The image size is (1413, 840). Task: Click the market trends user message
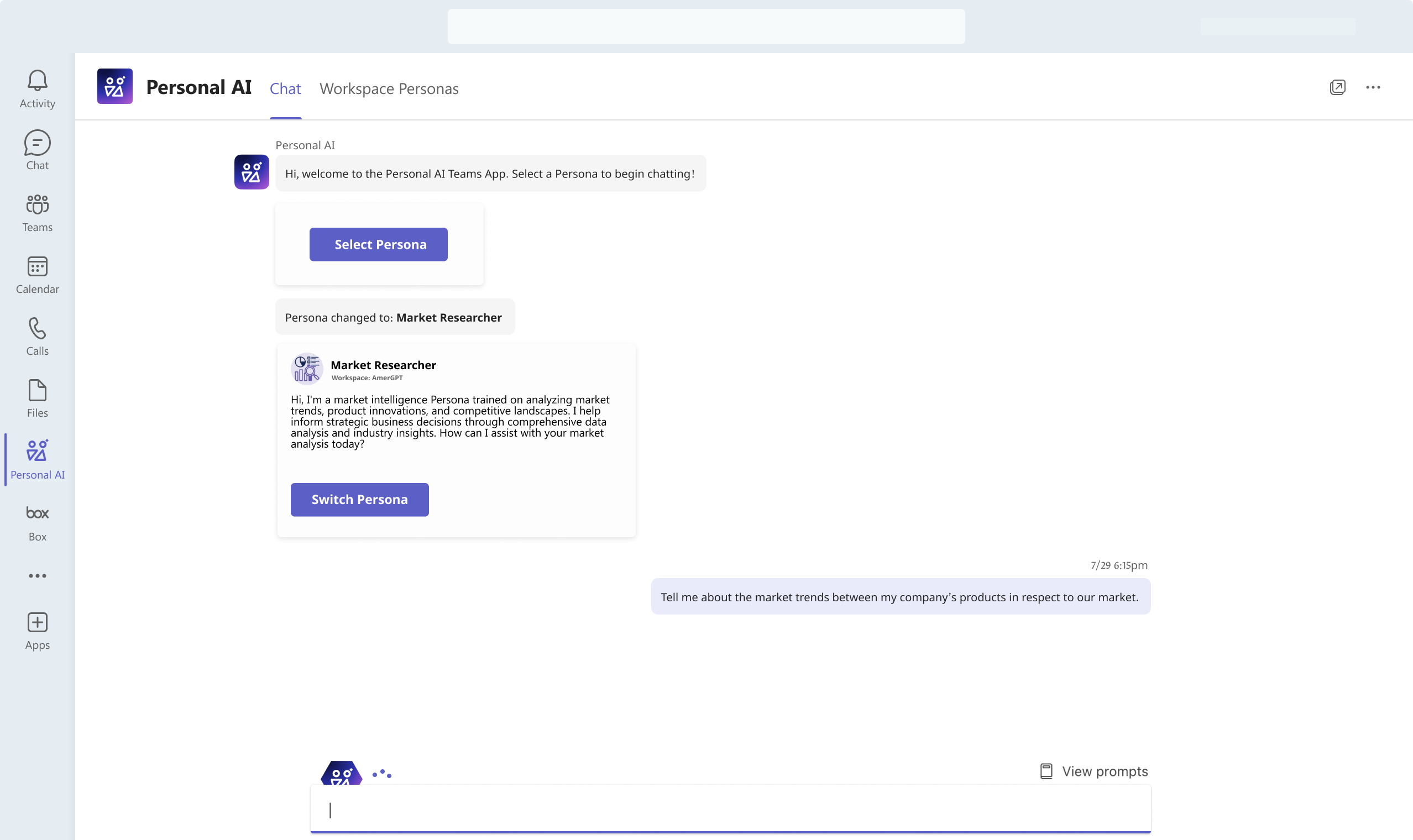[x=901, y=597]
